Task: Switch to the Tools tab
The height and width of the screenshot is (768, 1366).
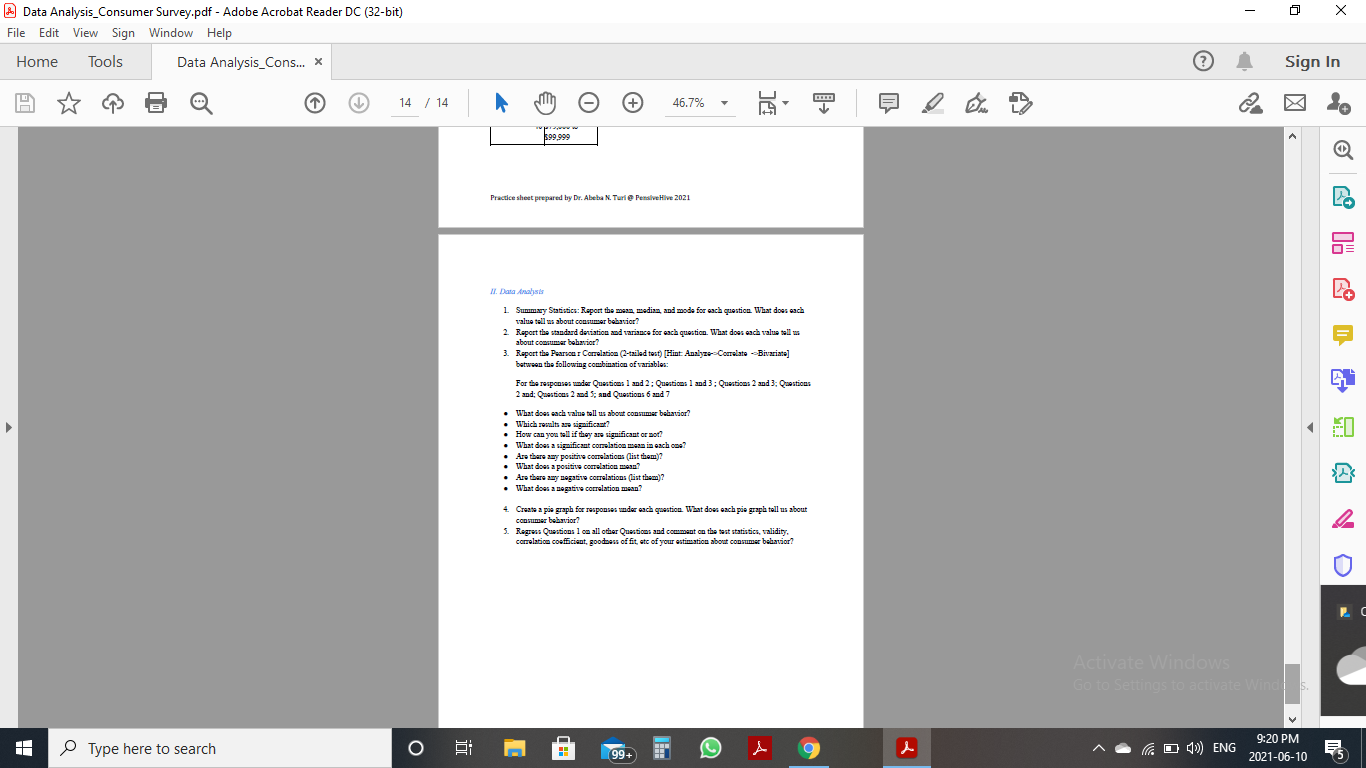Action: click(105, 61)
